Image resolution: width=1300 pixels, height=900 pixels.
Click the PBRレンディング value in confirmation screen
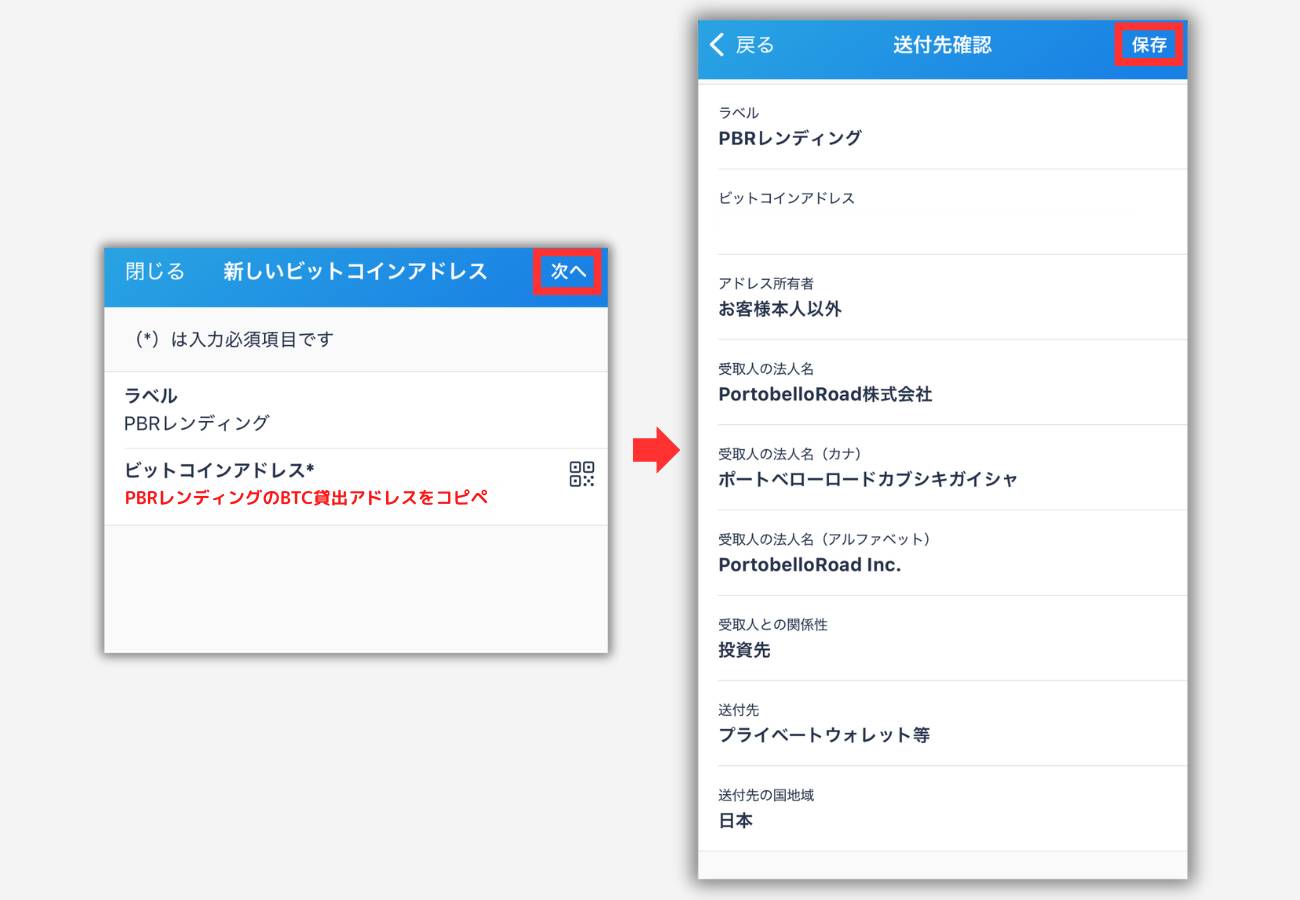[790, 138]
